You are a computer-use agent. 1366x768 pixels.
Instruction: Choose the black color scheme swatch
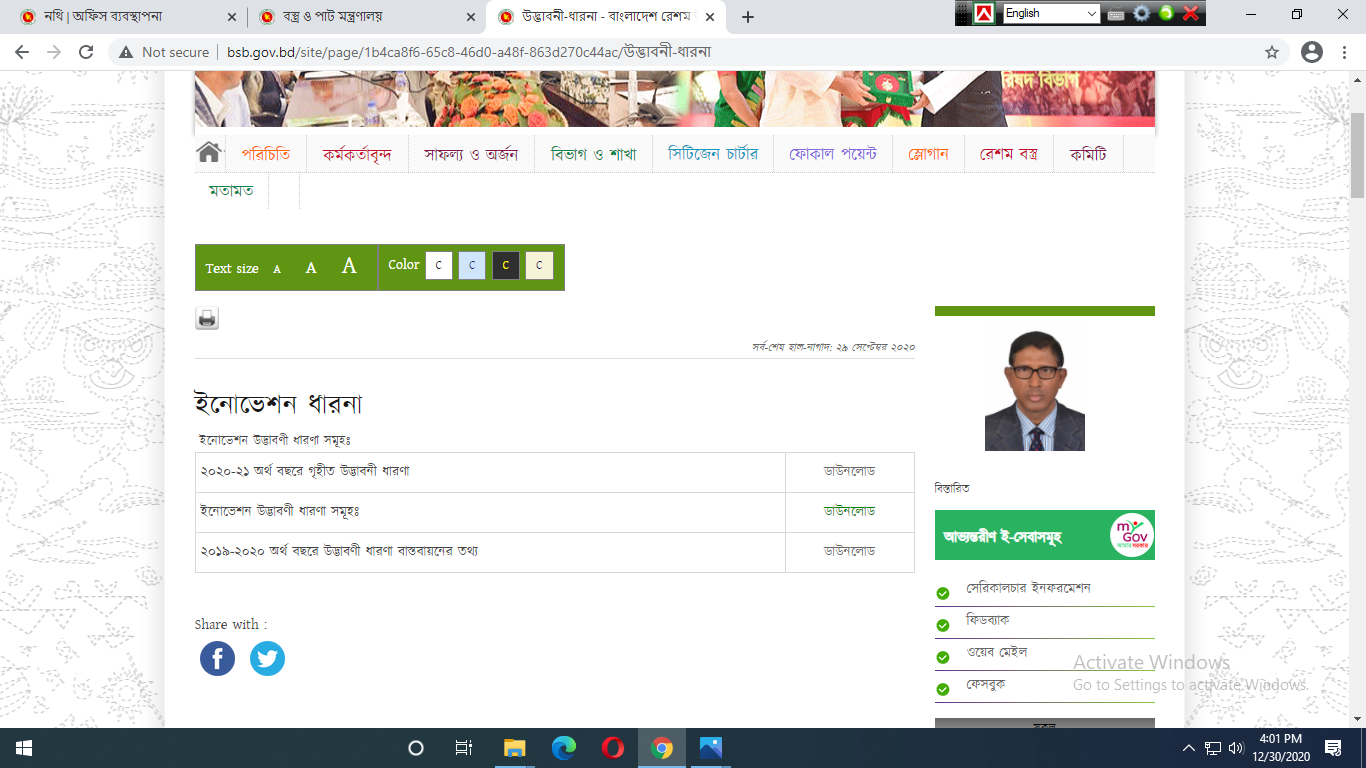point(505,265)
